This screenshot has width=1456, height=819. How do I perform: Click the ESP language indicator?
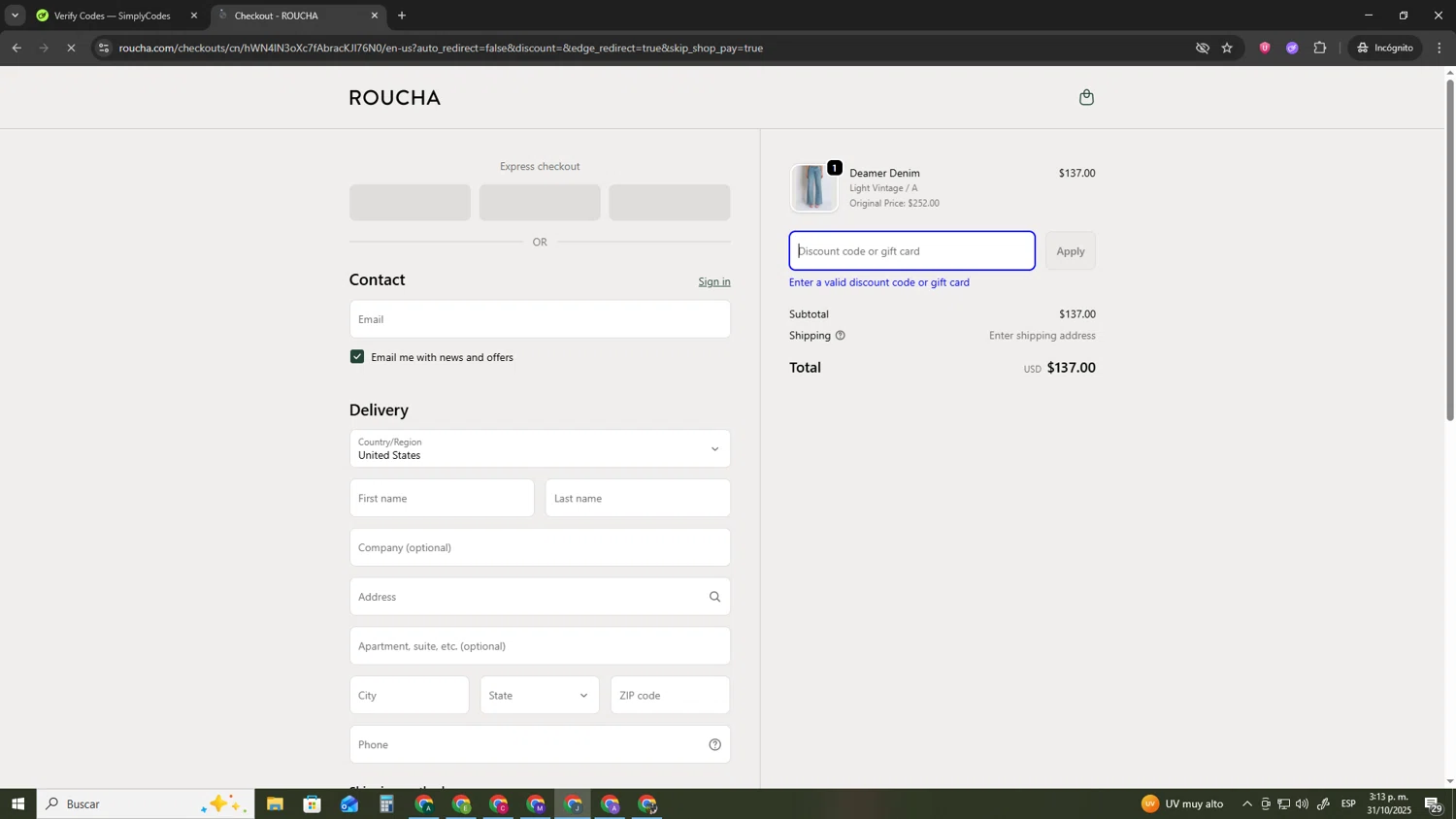point(1348,804)
